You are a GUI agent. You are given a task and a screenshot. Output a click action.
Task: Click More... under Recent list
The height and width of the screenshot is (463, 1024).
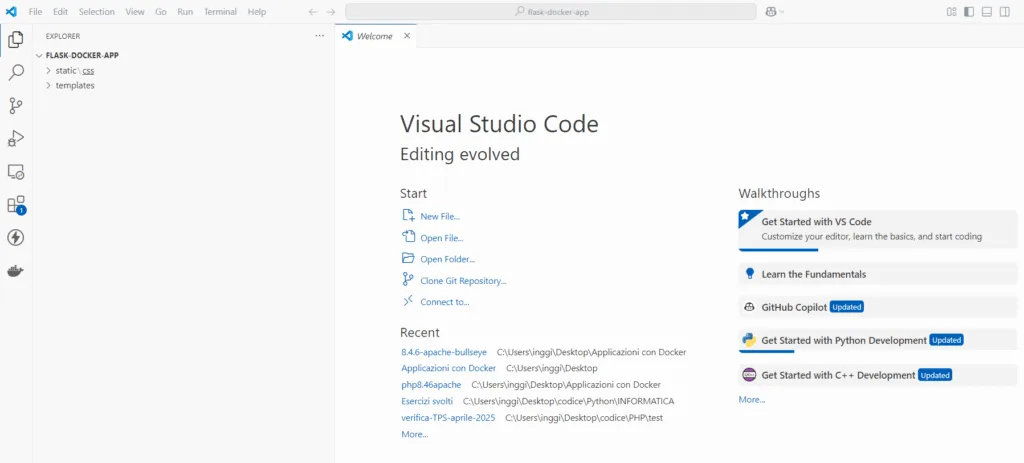415,434
